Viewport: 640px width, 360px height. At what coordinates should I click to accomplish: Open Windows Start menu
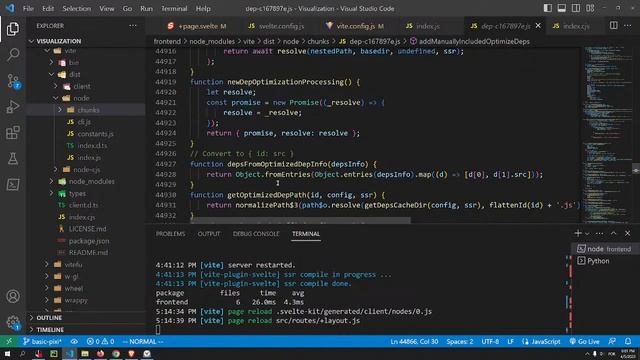pyautogui.click(x=7, y=353)
